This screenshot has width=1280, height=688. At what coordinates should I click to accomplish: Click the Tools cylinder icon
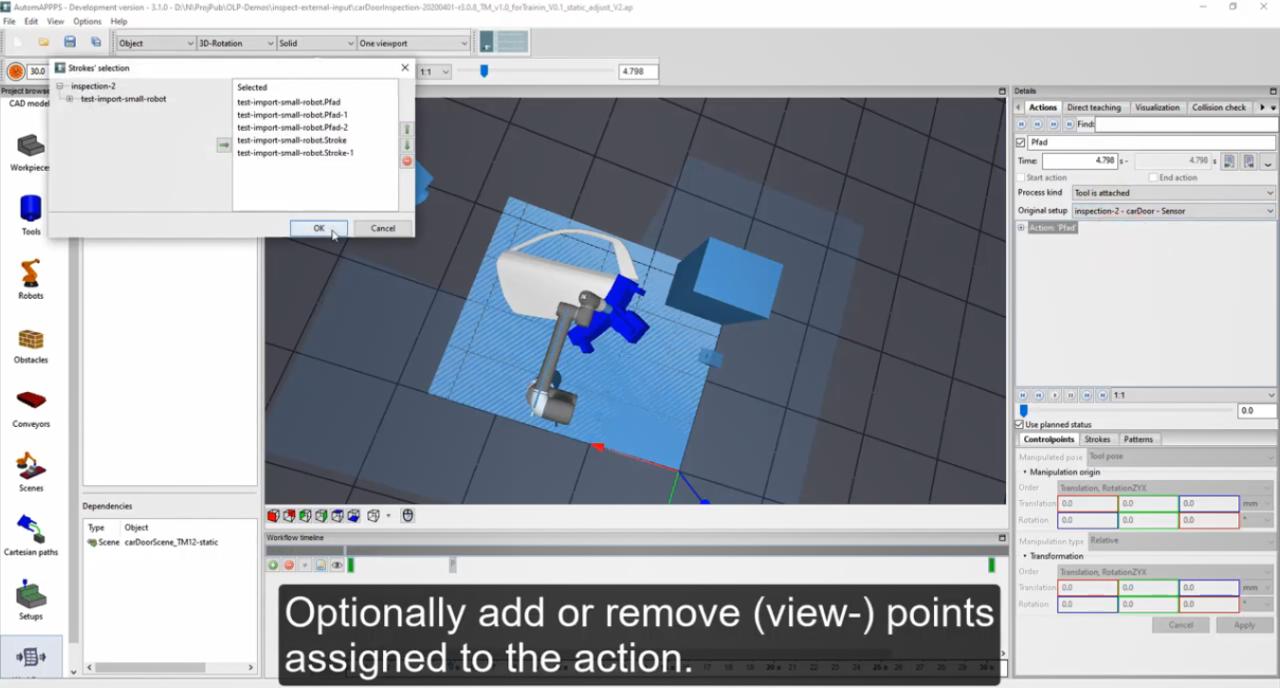[30, 209]
